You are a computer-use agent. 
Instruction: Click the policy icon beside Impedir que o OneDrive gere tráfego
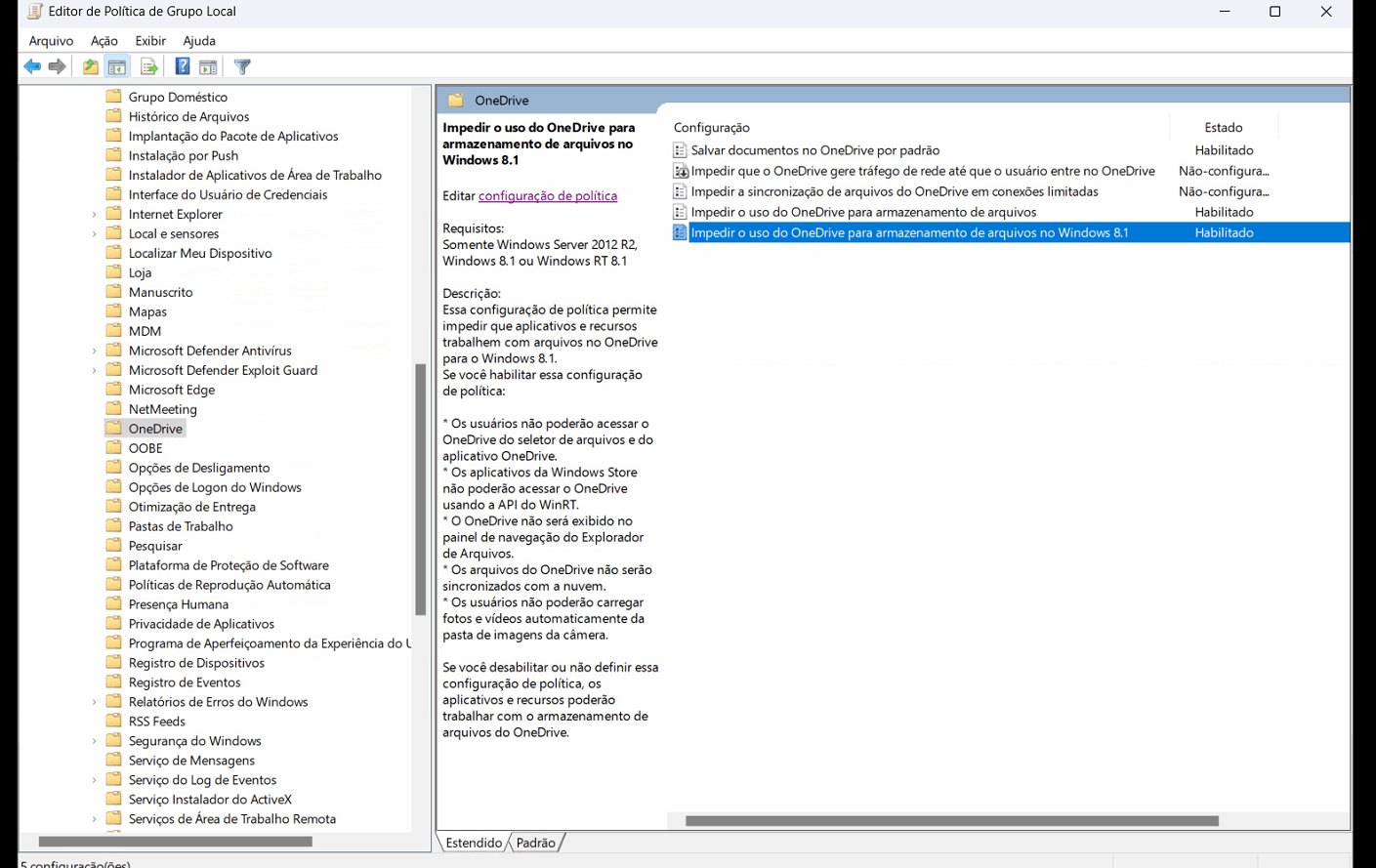click(x=680, y=171)
